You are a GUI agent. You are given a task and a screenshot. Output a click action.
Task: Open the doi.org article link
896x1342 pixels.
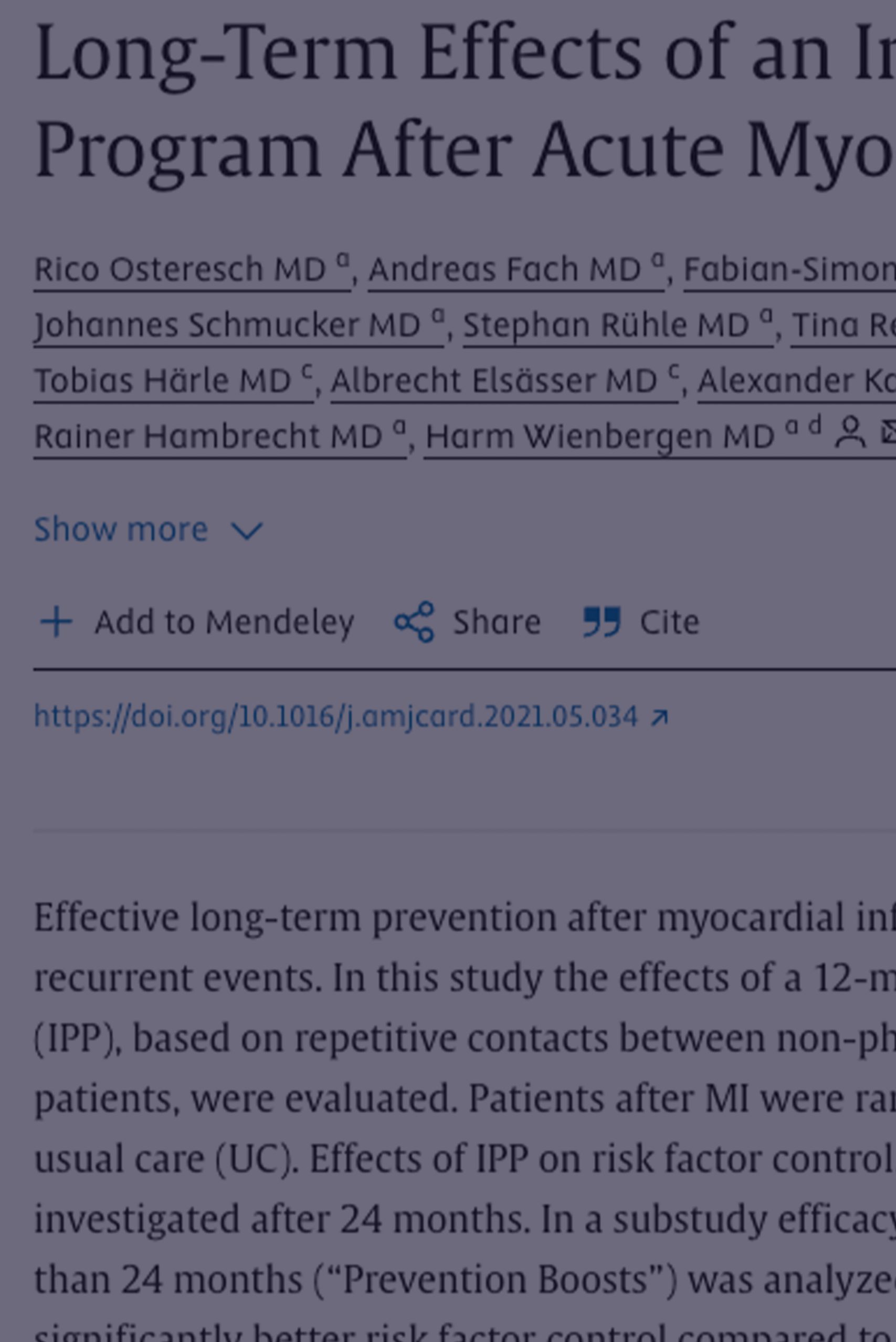point(351,716)
